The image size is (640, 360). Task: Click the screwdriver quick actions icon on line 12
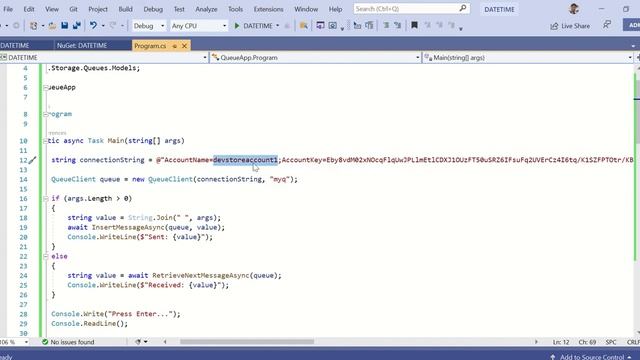point(33,160)
